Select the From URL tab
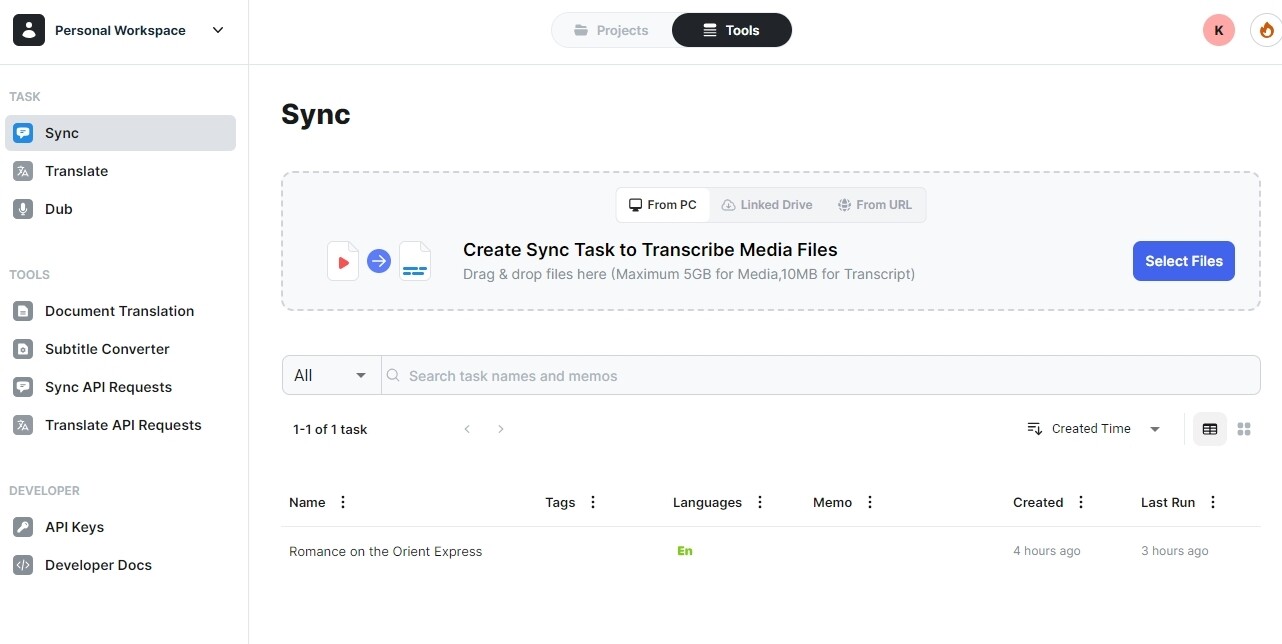 pos(875,205)
